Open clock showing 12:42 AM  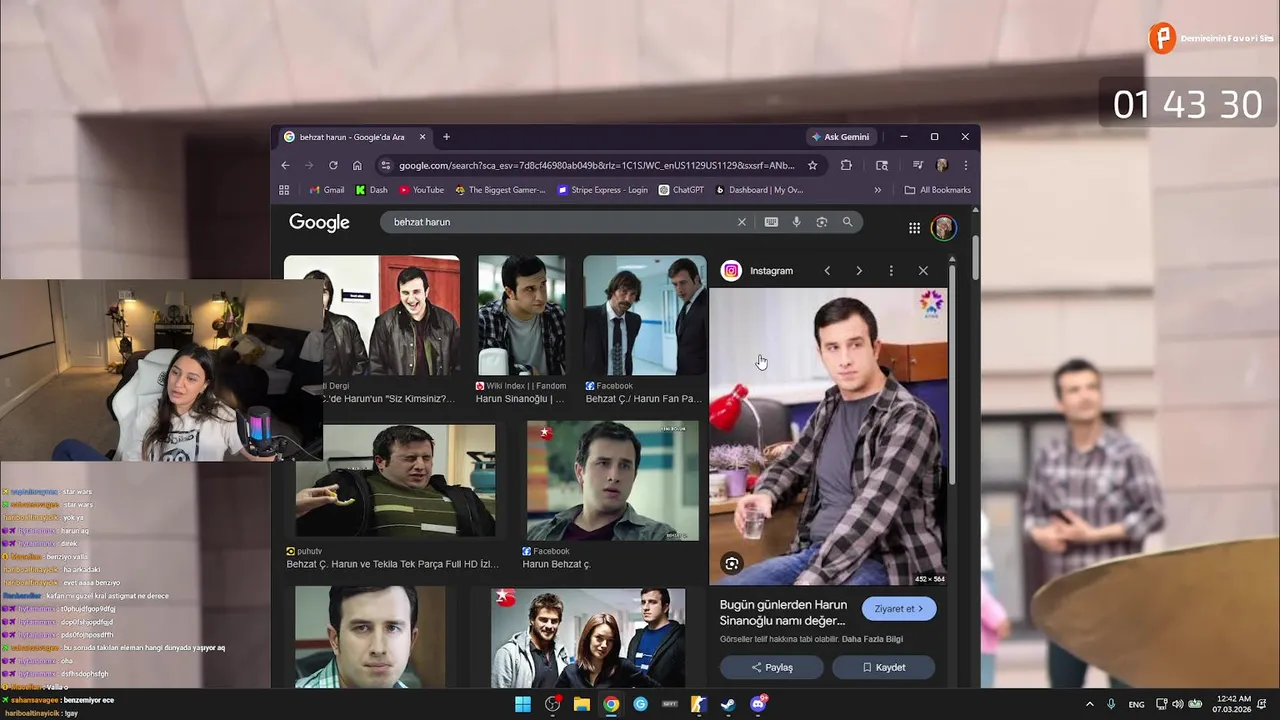[x=1234, y=704]
